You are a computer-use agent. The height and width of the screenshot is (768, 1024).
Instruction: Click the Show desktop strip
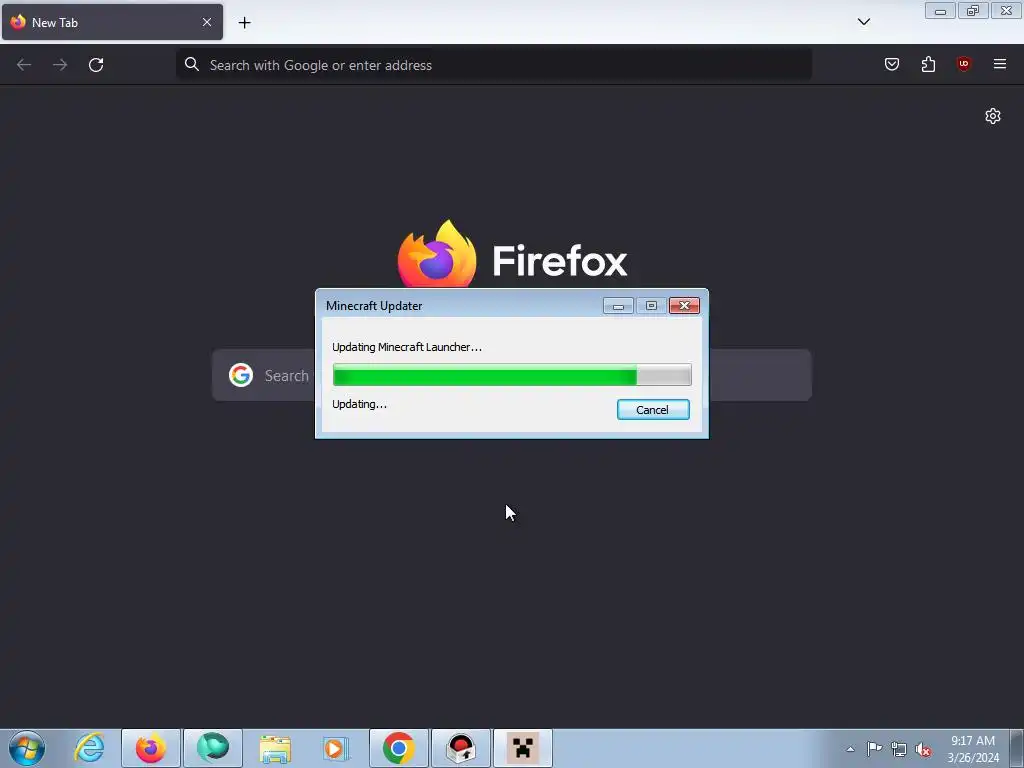tap(1017, 748)
